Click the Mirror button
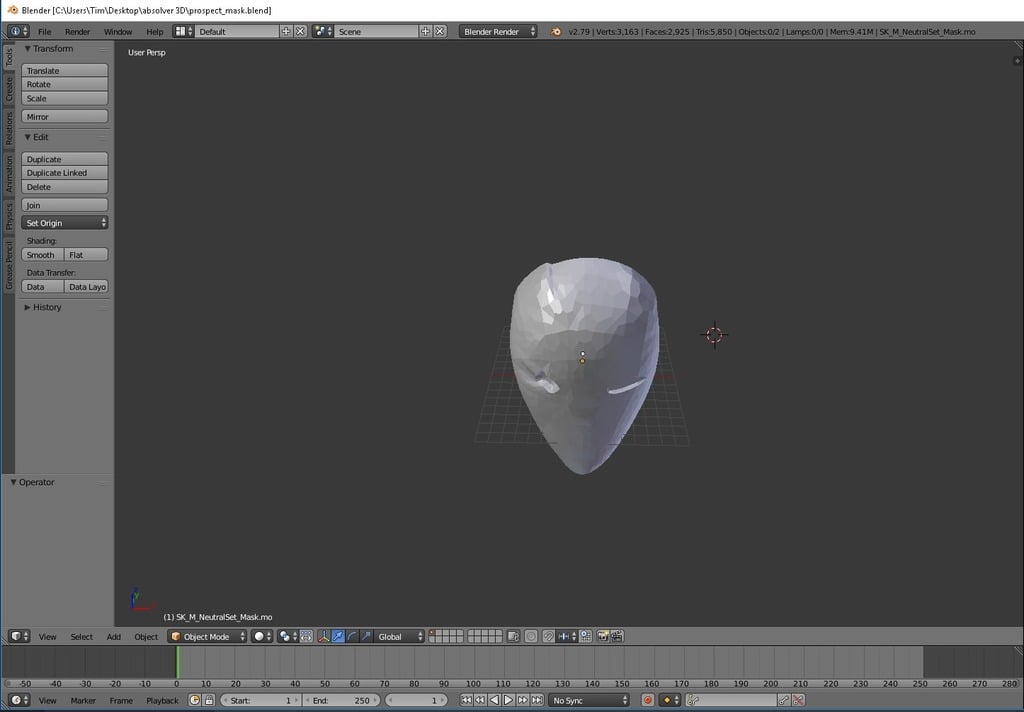Viewport: 1024px width, 712px height. click(65, 116)
